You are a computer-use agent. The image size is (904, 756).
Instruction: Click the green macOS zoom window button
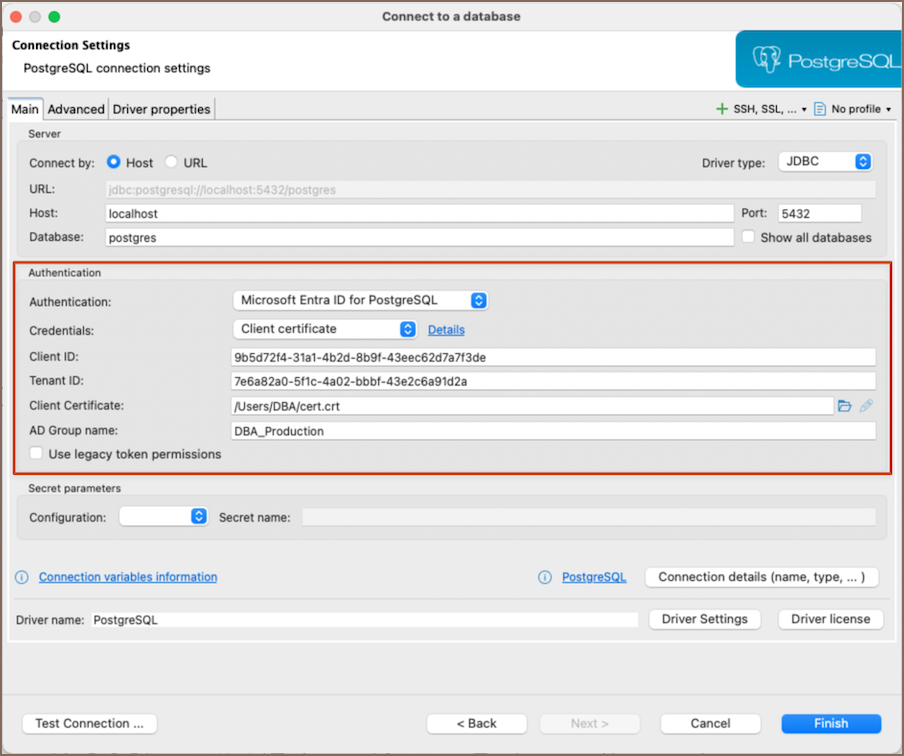point(54,17)
